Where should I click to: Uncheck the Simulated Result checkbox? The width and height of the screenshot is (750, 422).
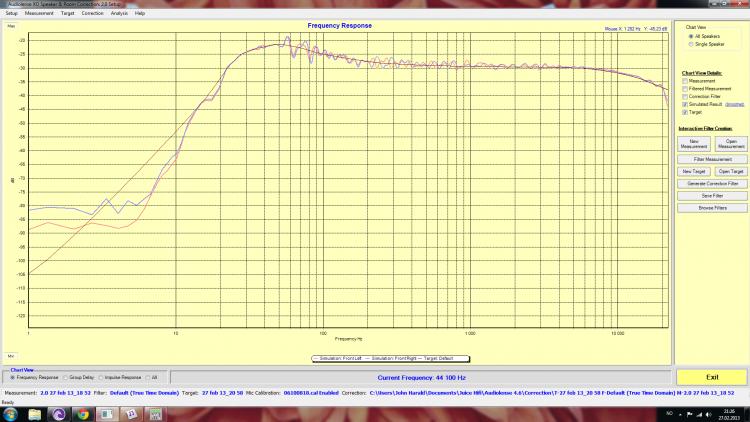(x=685, y=104)
